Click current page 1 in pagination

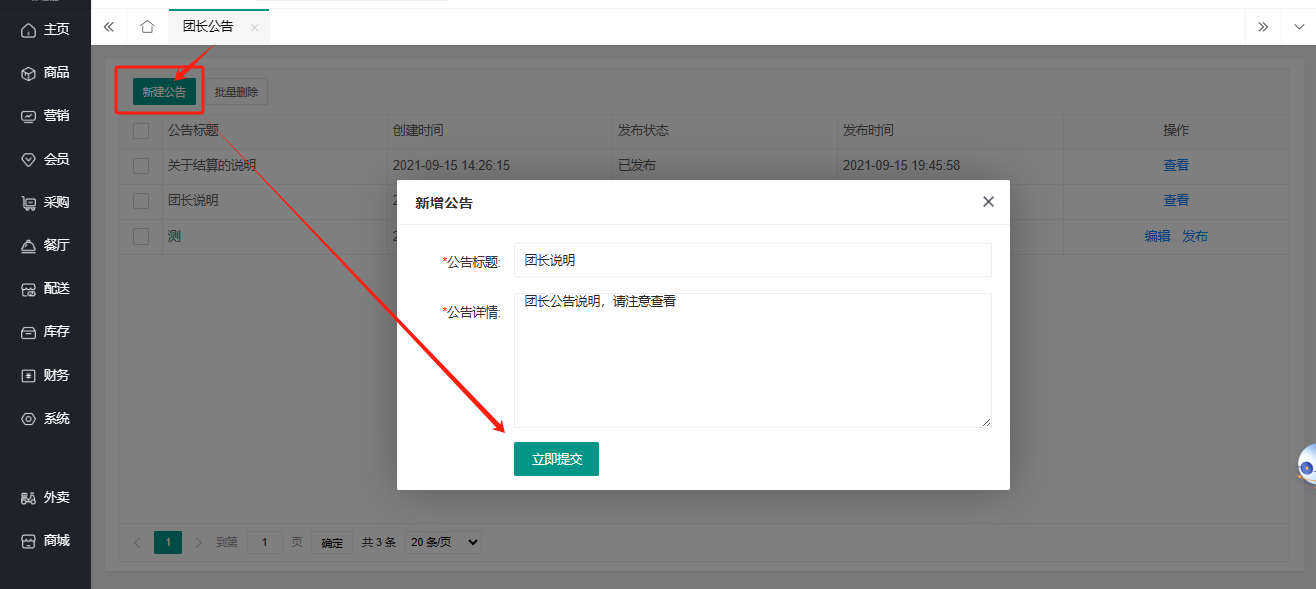[x=168, y=542]
